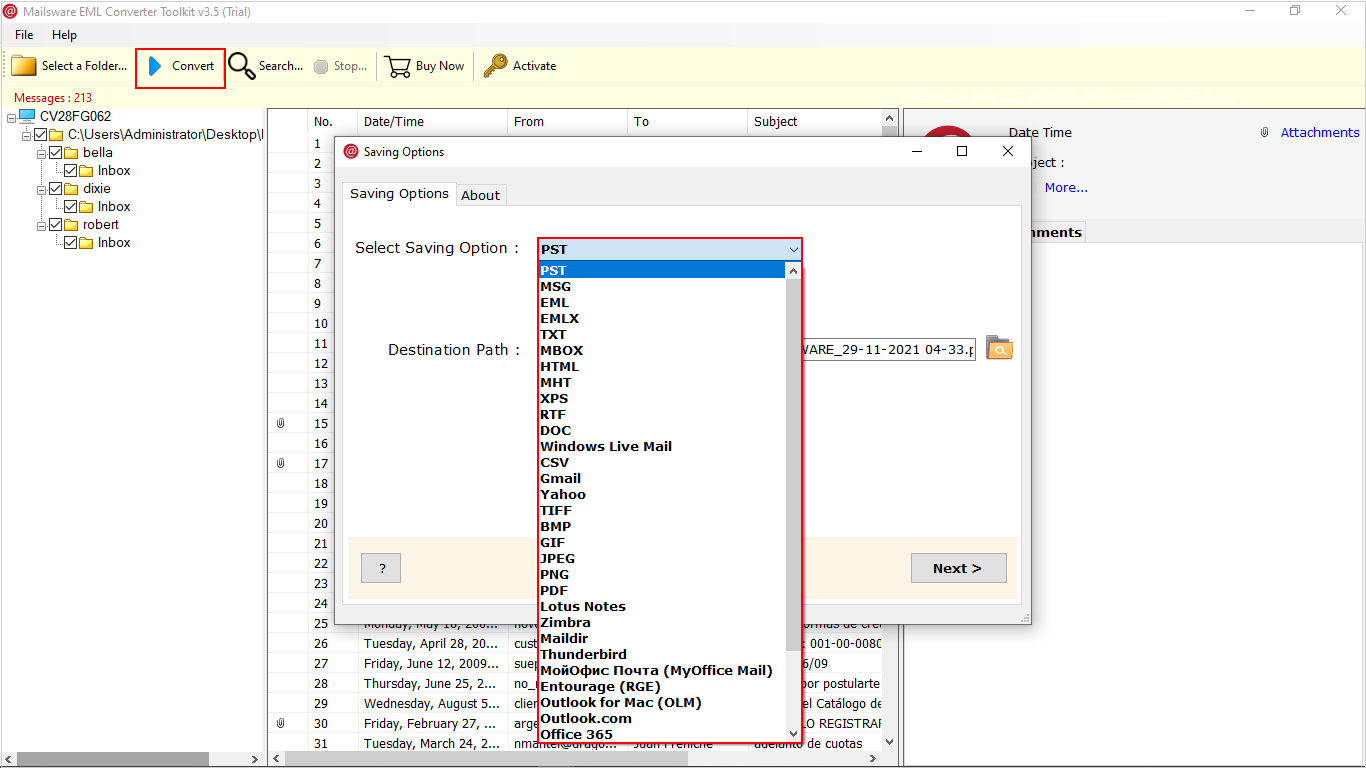Viewport: 1366px width, 768px height.
Task: Uncheck the Inbox checkbox under robert
Action: tap(70, 243)
